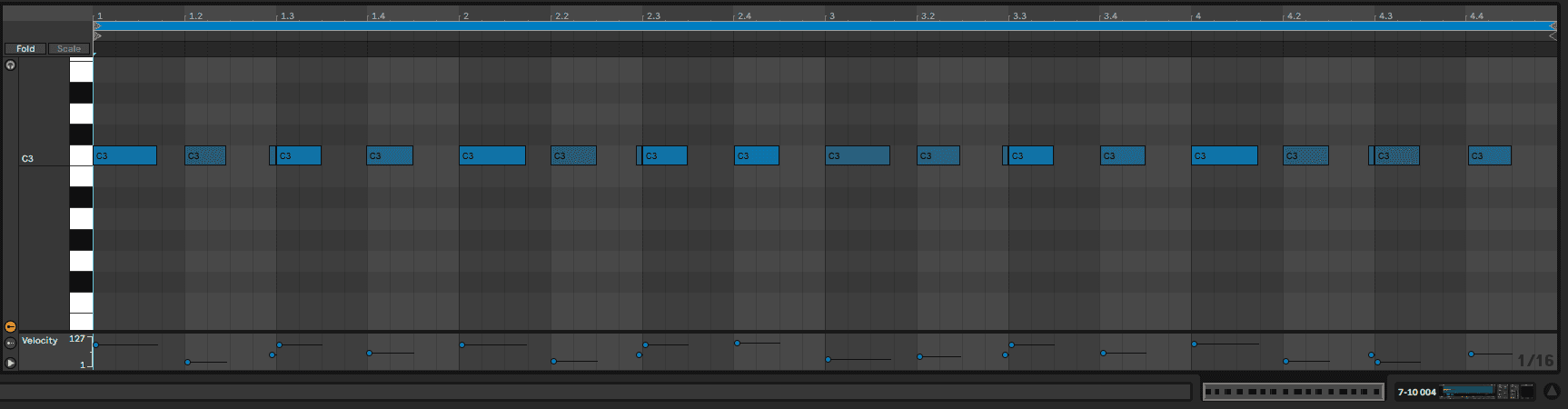
Task: Select the C3 note at beat 4.2
Action: [x=1306, y=155]
